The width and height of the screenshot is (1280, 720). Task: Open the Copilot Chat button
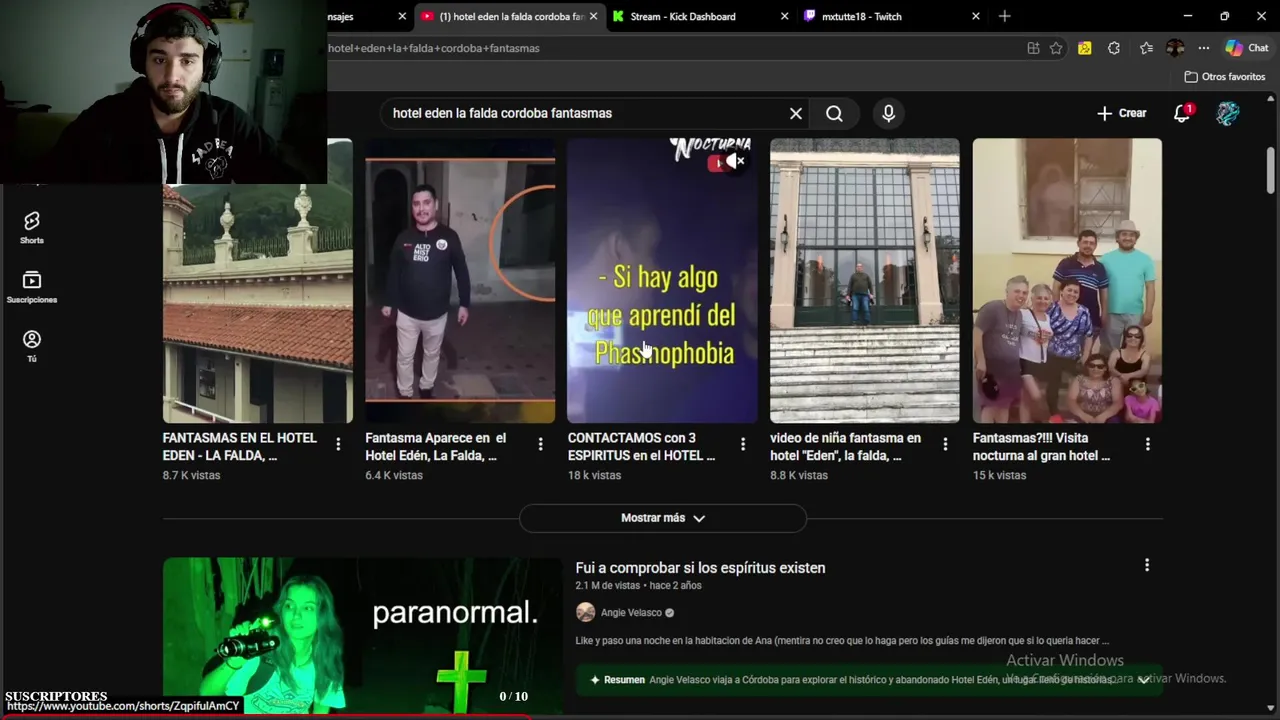[x=1247, y=48]
